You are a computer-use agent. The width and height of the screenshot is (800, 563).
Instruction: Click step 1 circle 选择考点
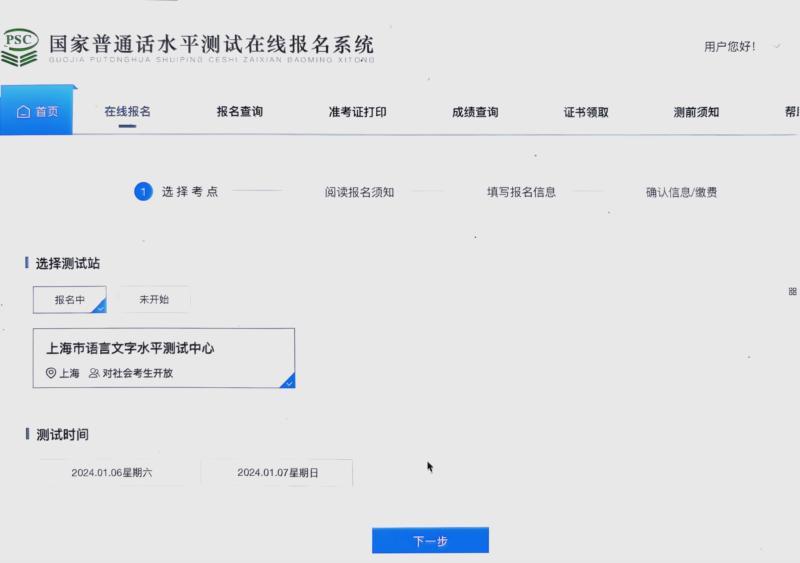click(143, 191)
